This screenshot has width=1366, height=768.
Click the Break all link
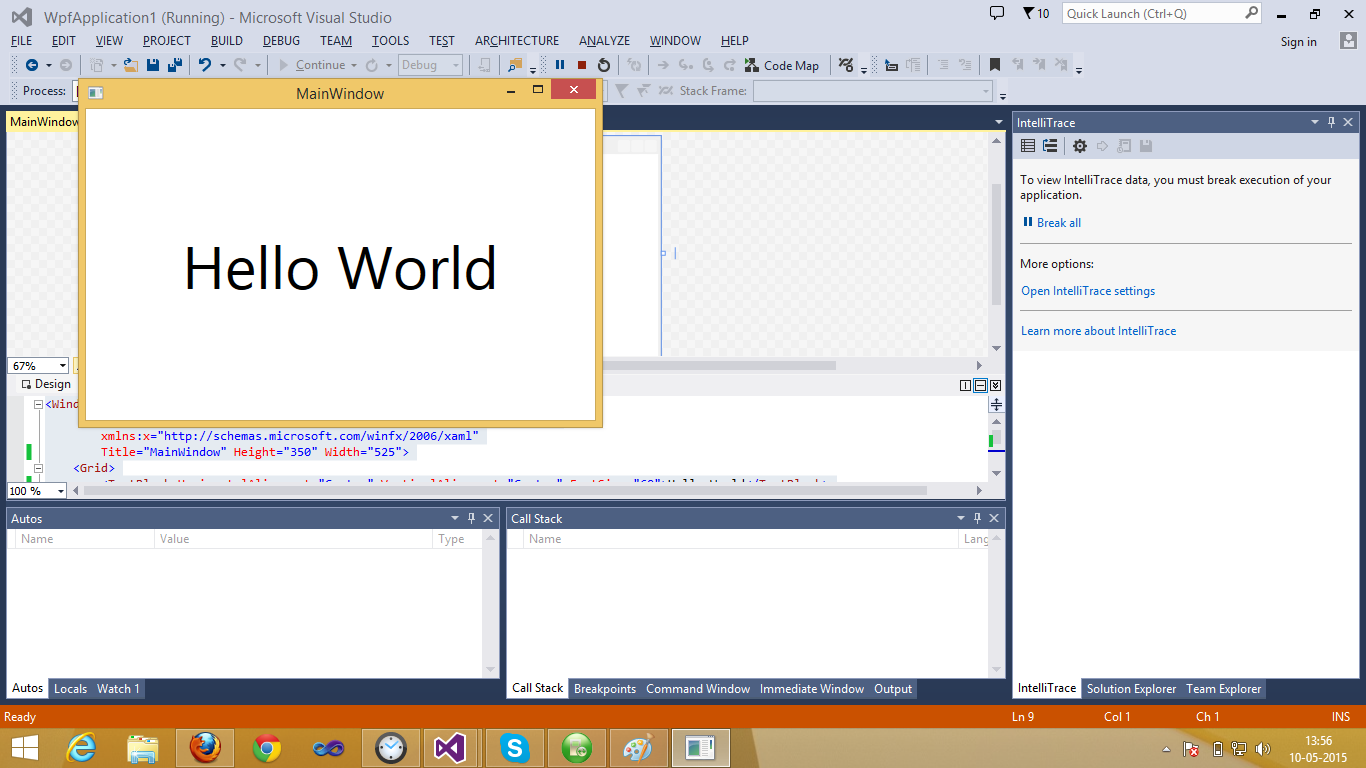click(1059, 223)
